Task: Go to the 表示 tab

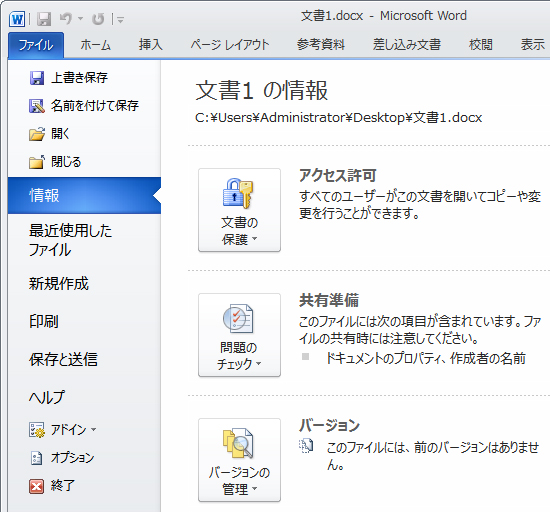Action: (x=532, y=45)
